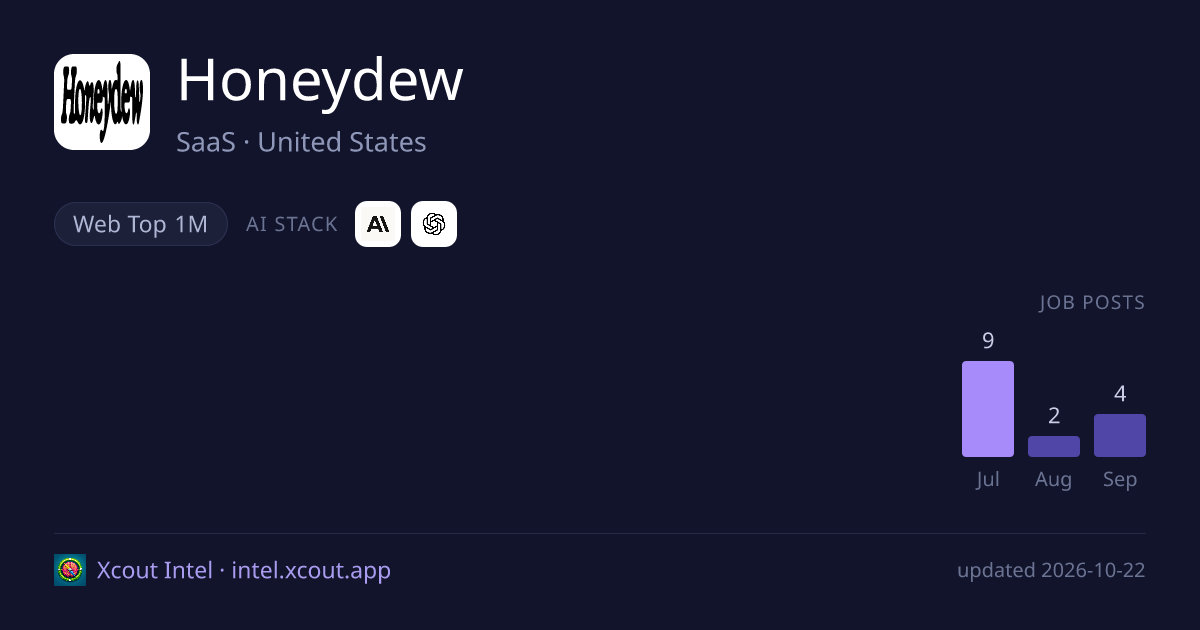Click the value 4 above September bar

tap(1120, 394)
